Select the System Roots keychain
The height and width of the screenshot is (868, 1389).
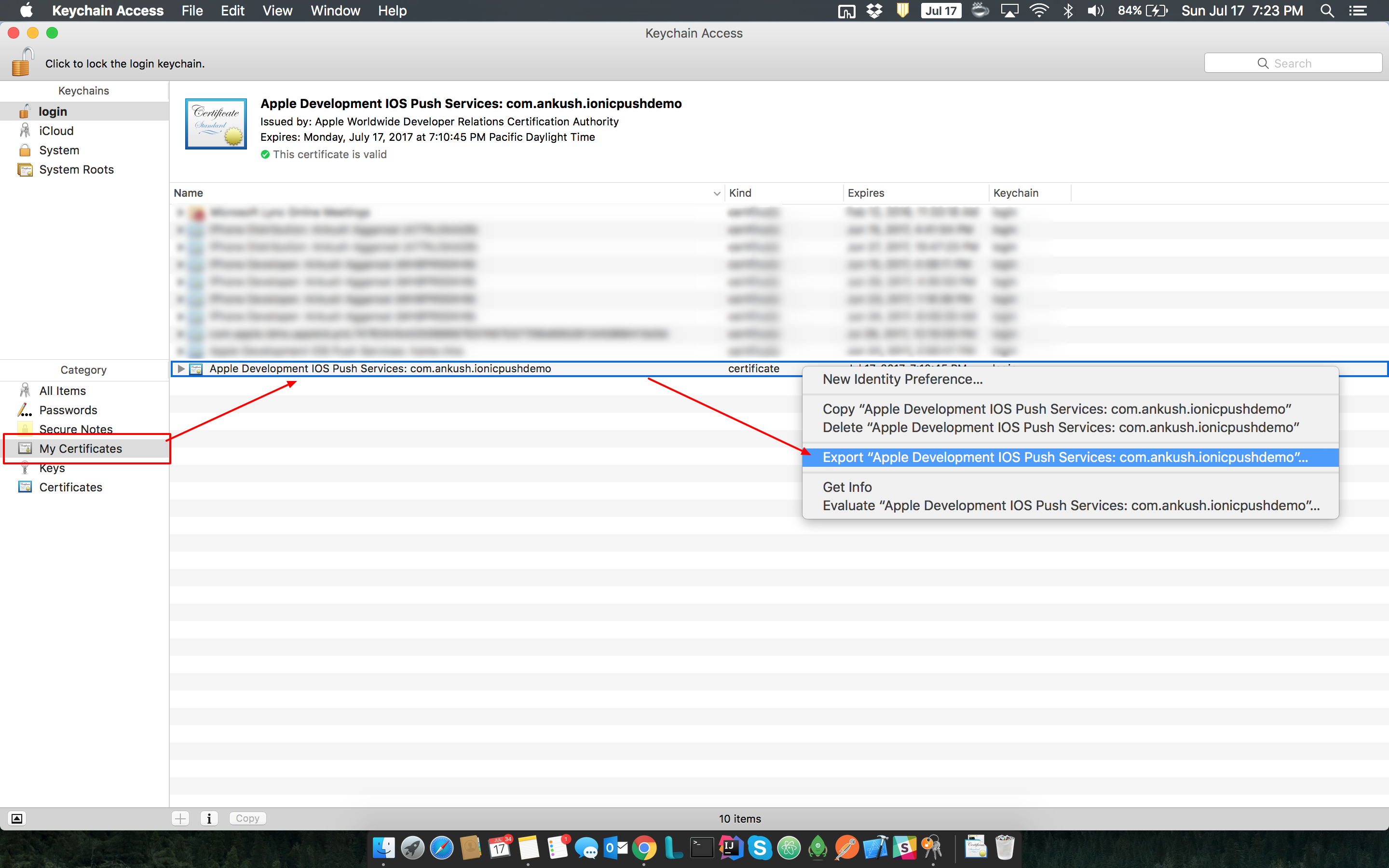(x=84, y=169)
